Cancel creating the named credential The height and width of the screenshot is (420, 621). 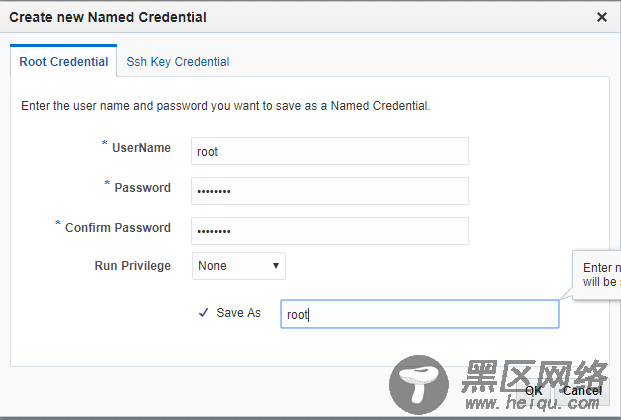582,391
